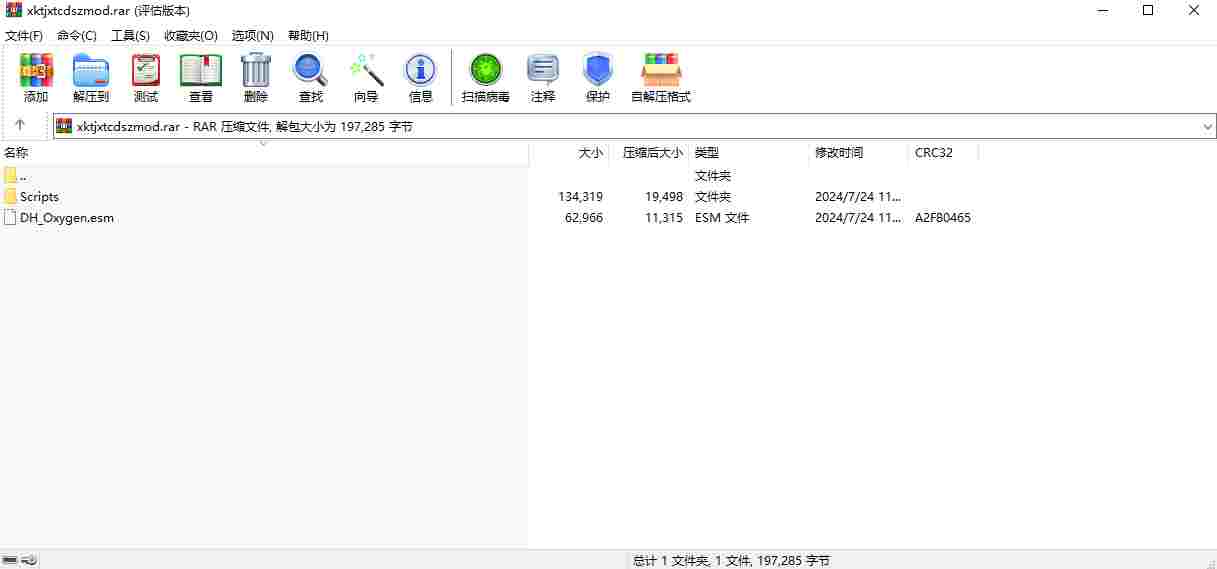Click status bar total summary text

click(x=731, y=560)
